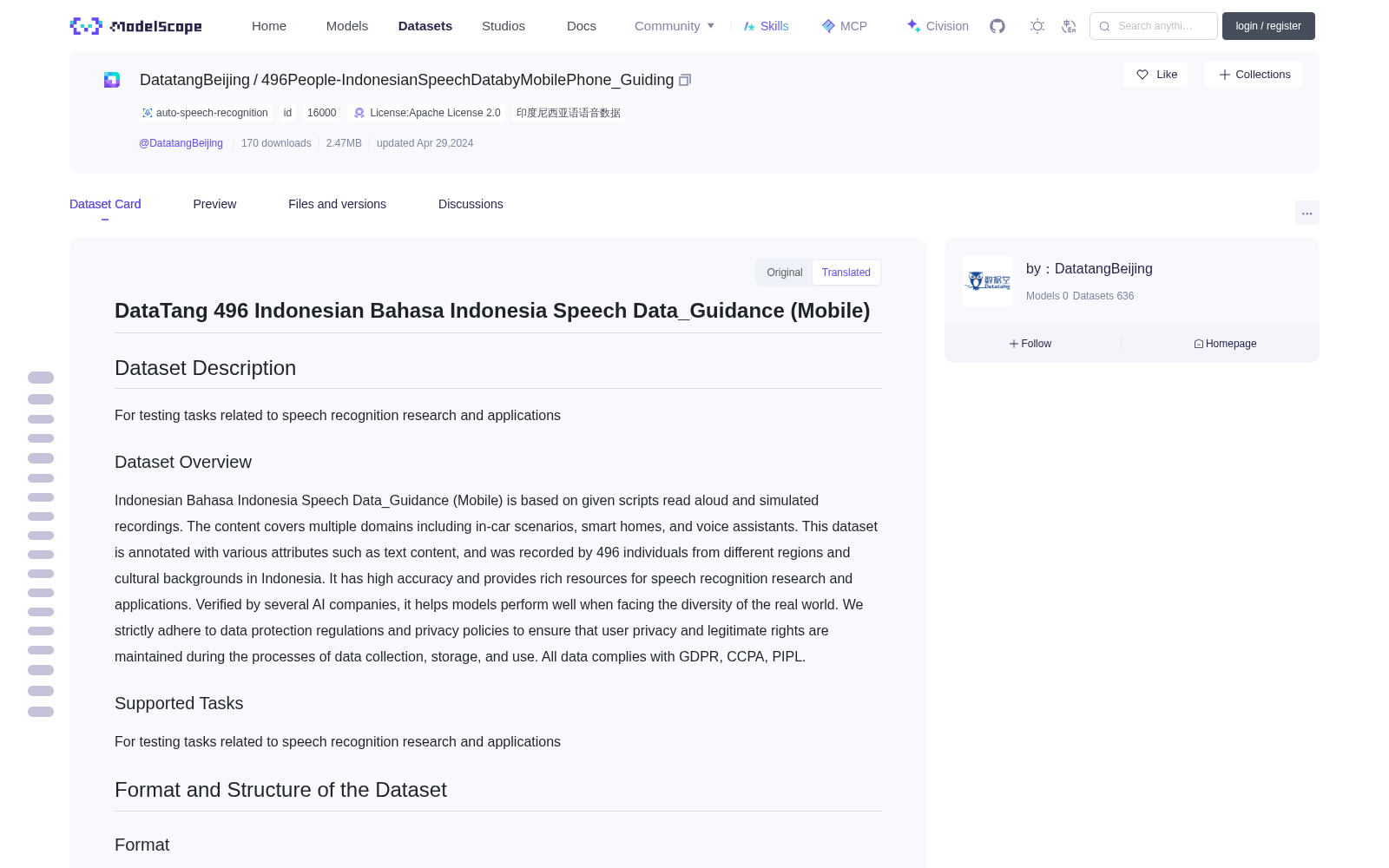
Task: Click the Follow plus icon
Action: [x=1013, y=344]
